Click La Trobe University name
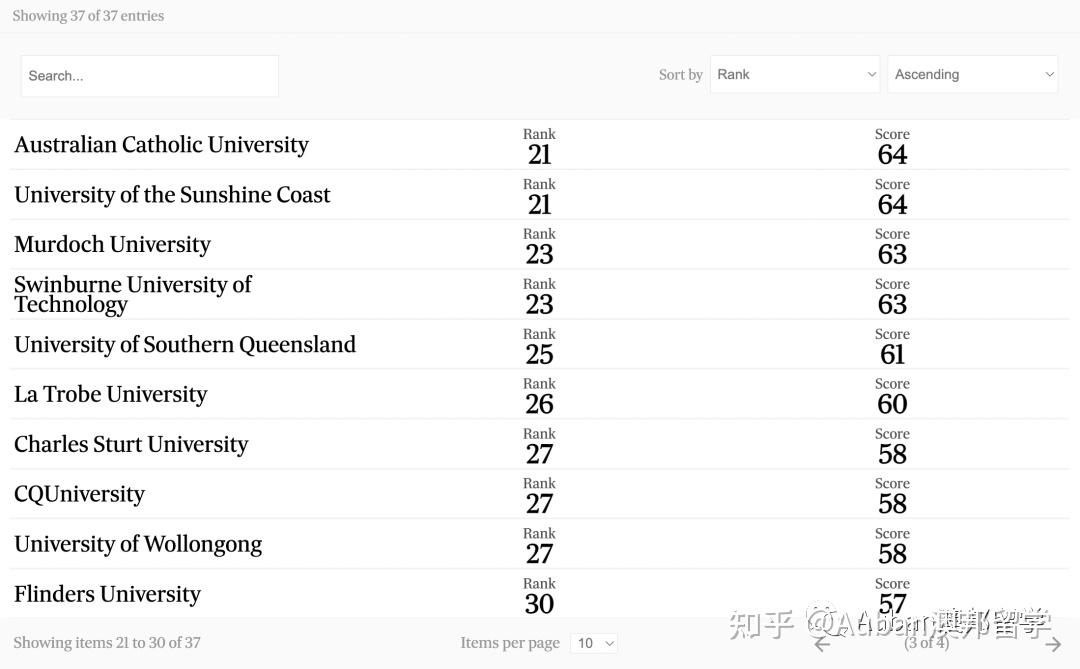This screenshot has width=1080, height=669. coord(110,395)
